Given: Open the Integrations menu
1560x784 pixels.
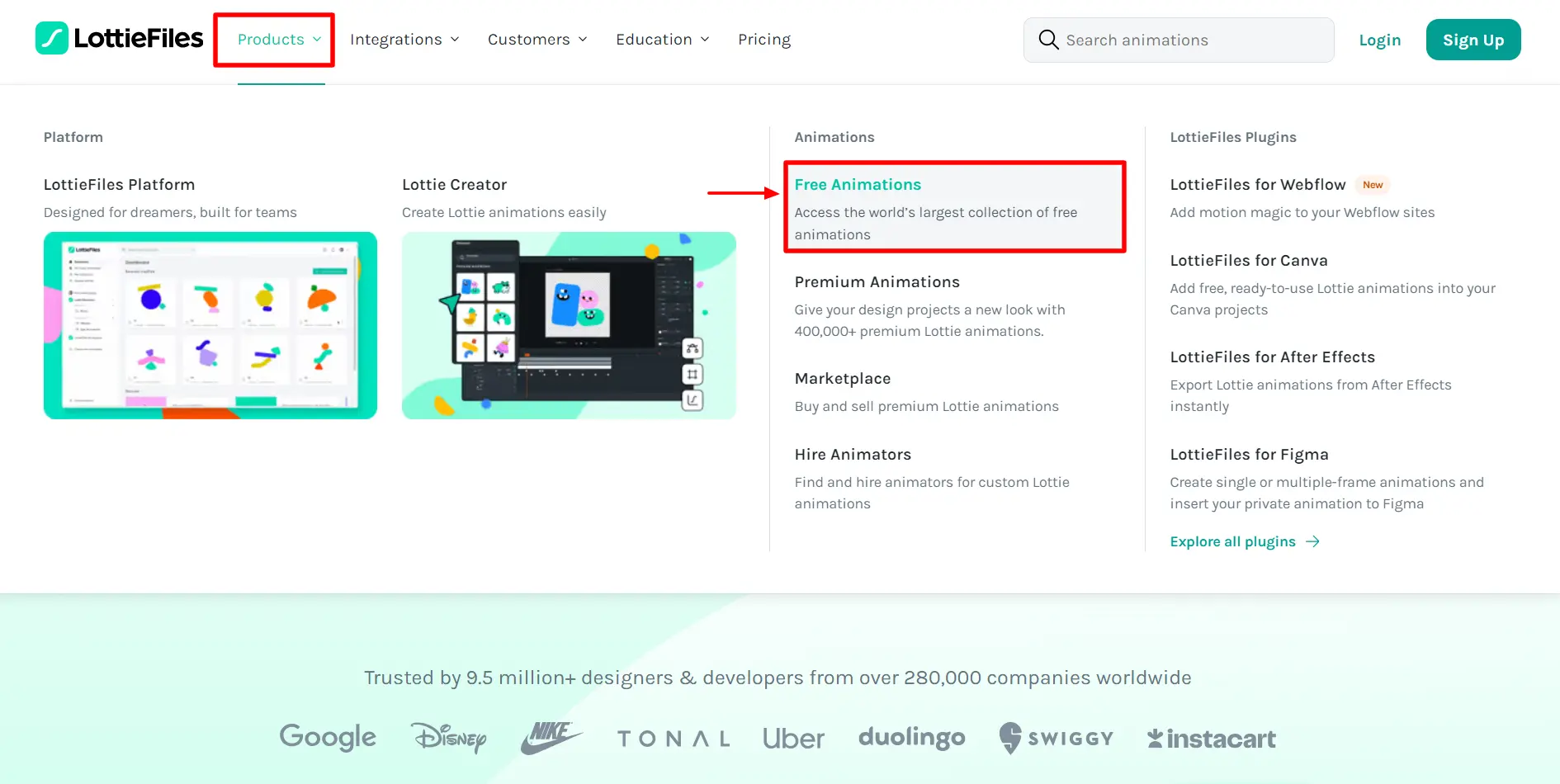Looking at the screenshot, I should pyautogui.click(x=396, y=40).
